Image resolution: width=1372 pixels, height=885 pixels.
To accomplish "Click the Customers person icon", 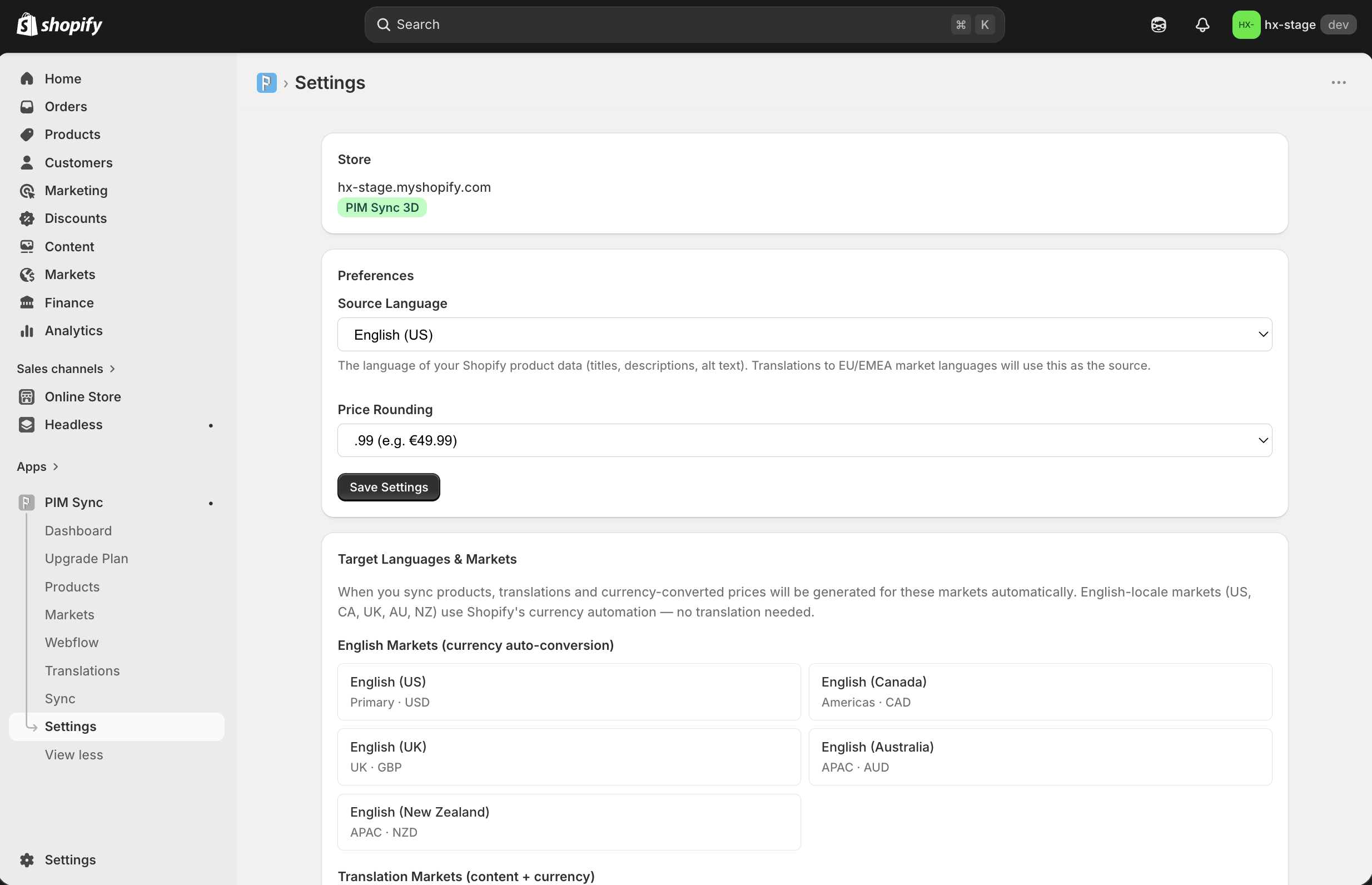I will (27, 163).
